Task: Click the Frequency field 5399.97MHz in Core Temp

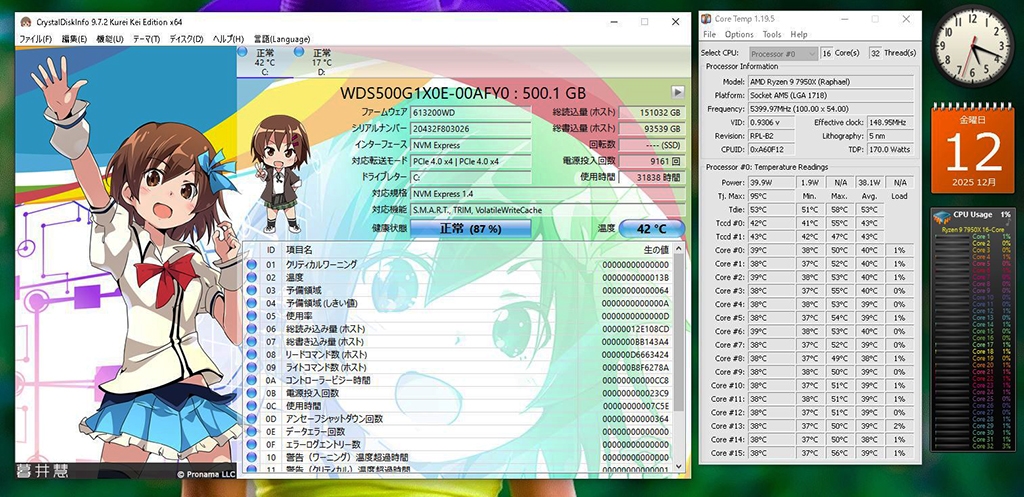Action: [x=831, y=109]
